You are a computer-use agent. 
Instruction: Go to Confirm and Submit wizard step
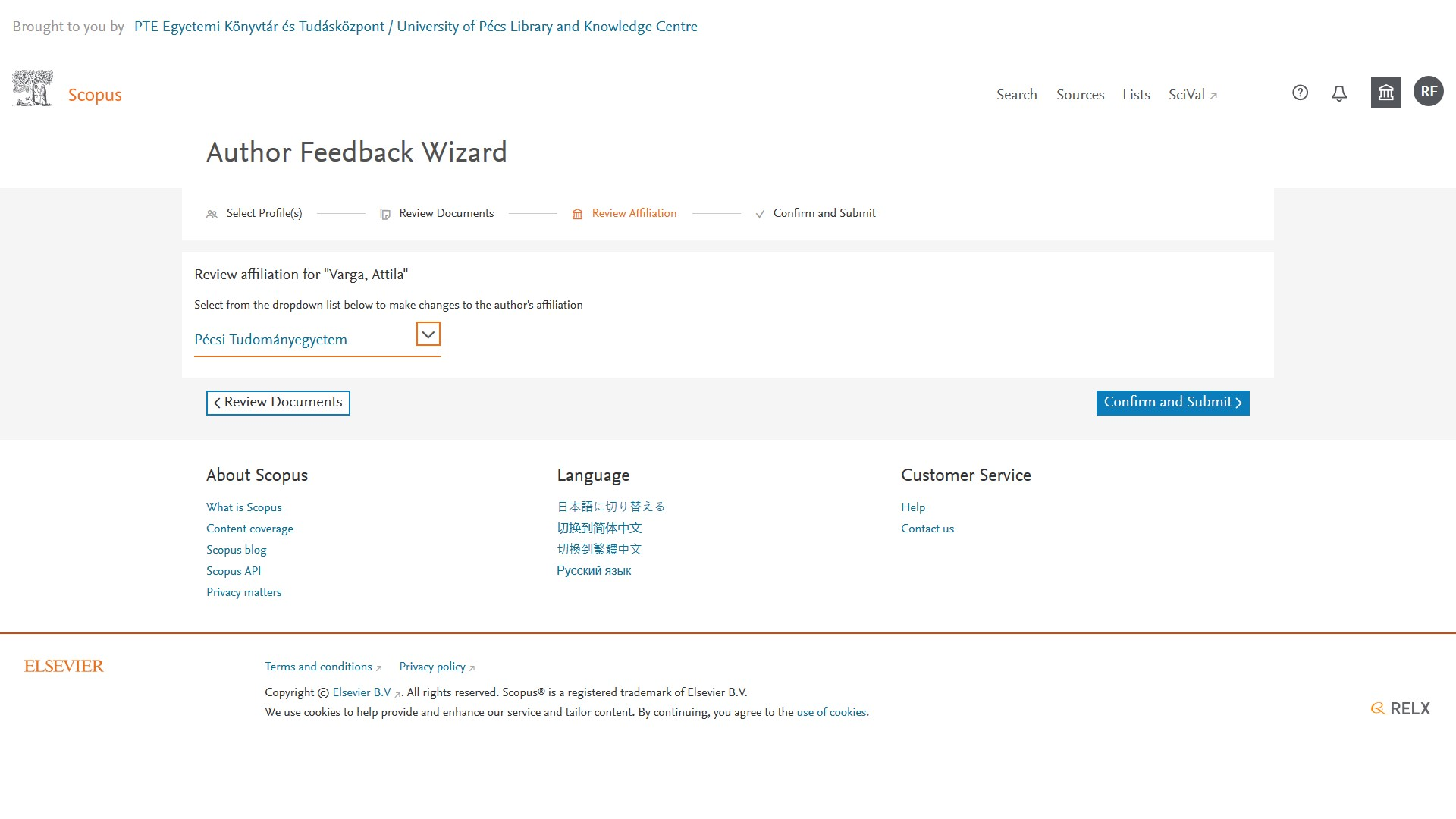click(824, 213)
